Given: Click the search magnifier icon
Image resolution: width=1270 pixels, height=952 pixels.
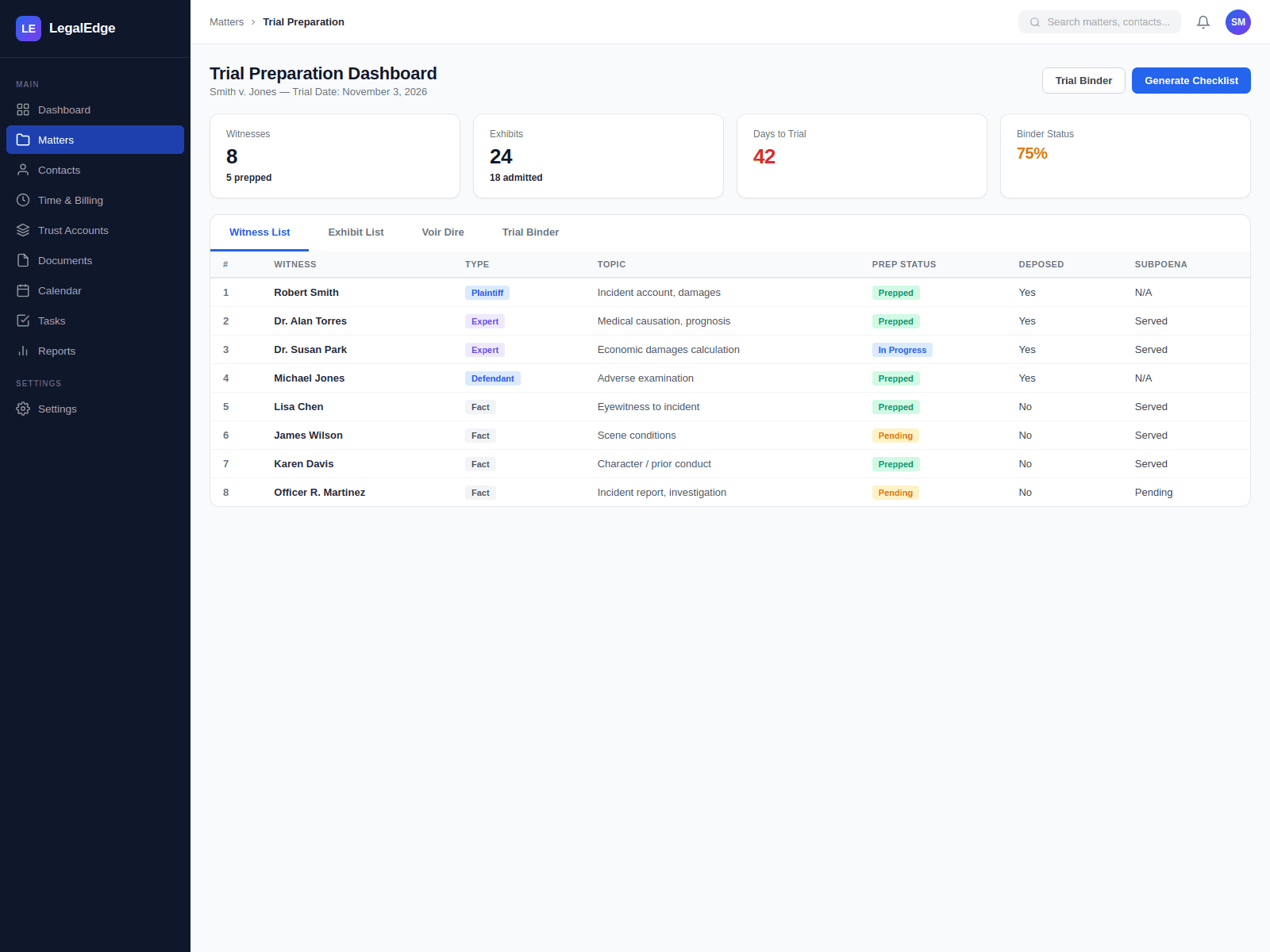Looking at the screenshot, I should pyautogui.click(x=1035, y=22).
